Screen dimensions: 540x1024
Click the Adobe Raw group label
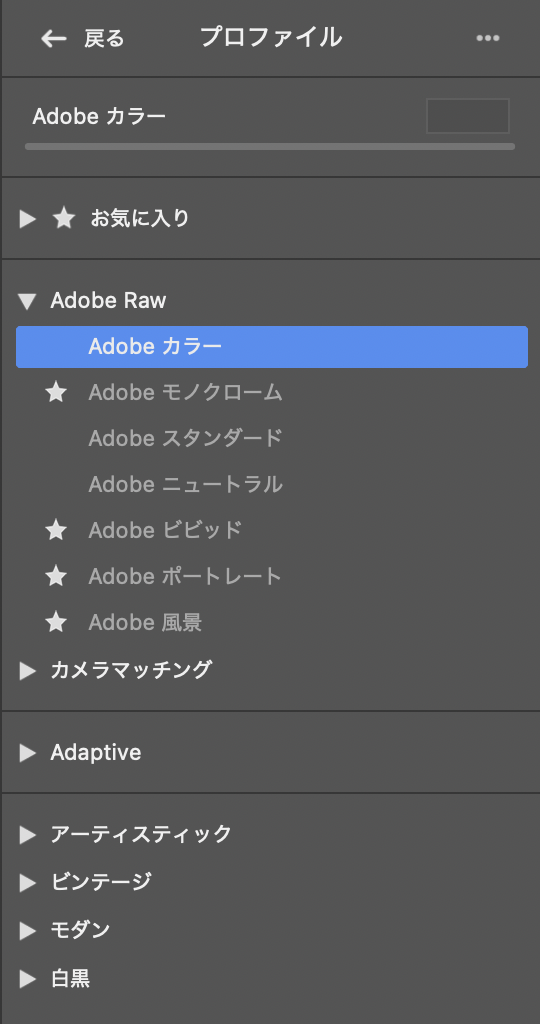click(x=108, y=300)
